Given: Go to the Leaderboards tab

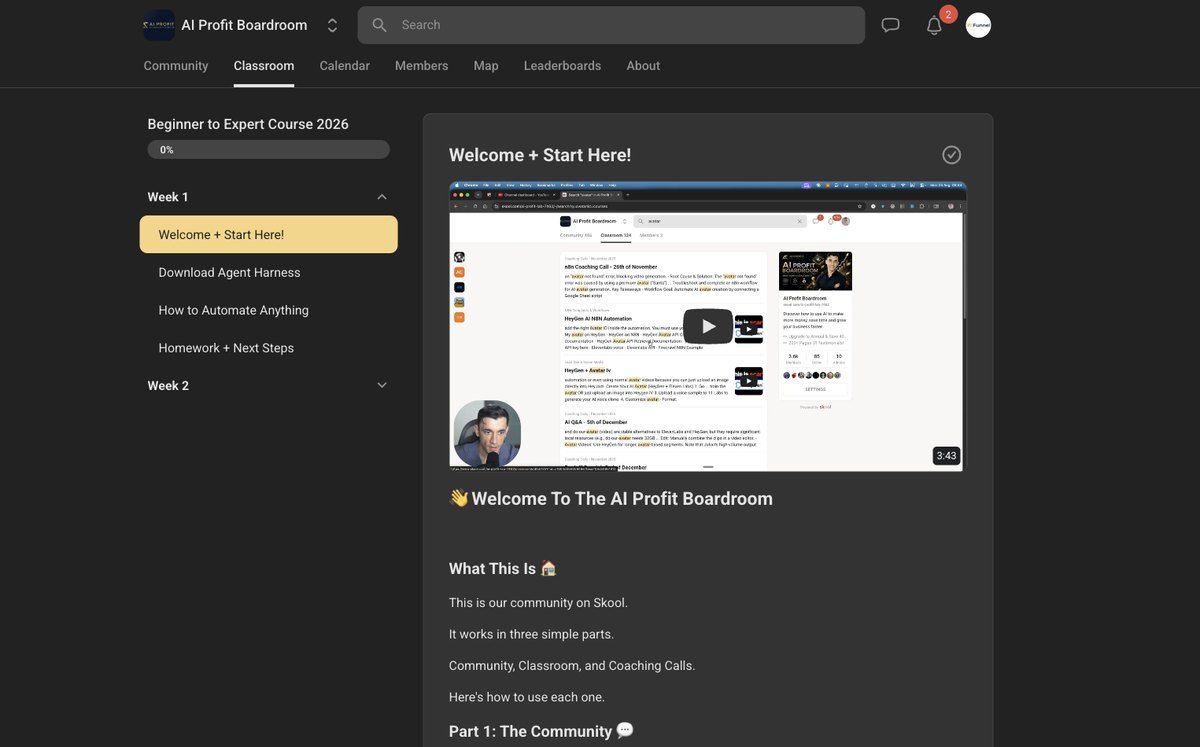Looking at the screenshot, I should [563, 66].
